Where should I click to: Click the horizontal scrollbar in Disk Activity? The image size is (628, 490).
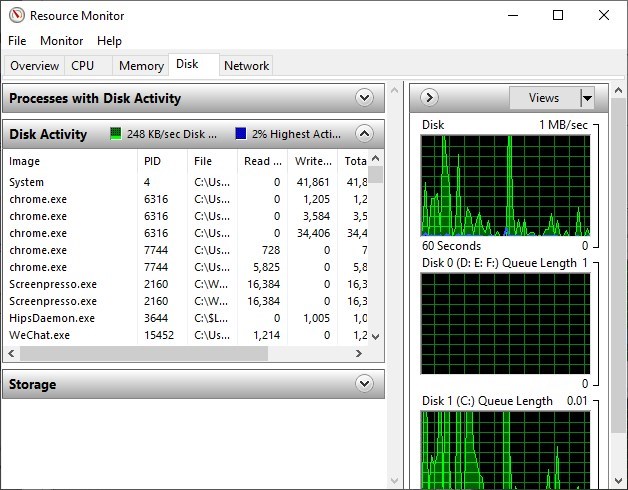click(x=145, y=353)
